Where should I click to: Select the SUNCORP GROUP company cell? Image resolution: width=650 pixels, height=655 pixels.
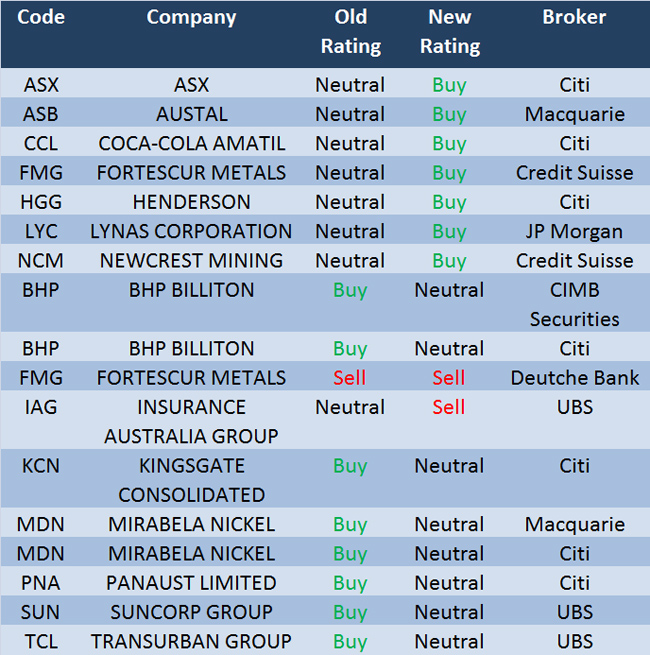[191, 612]
